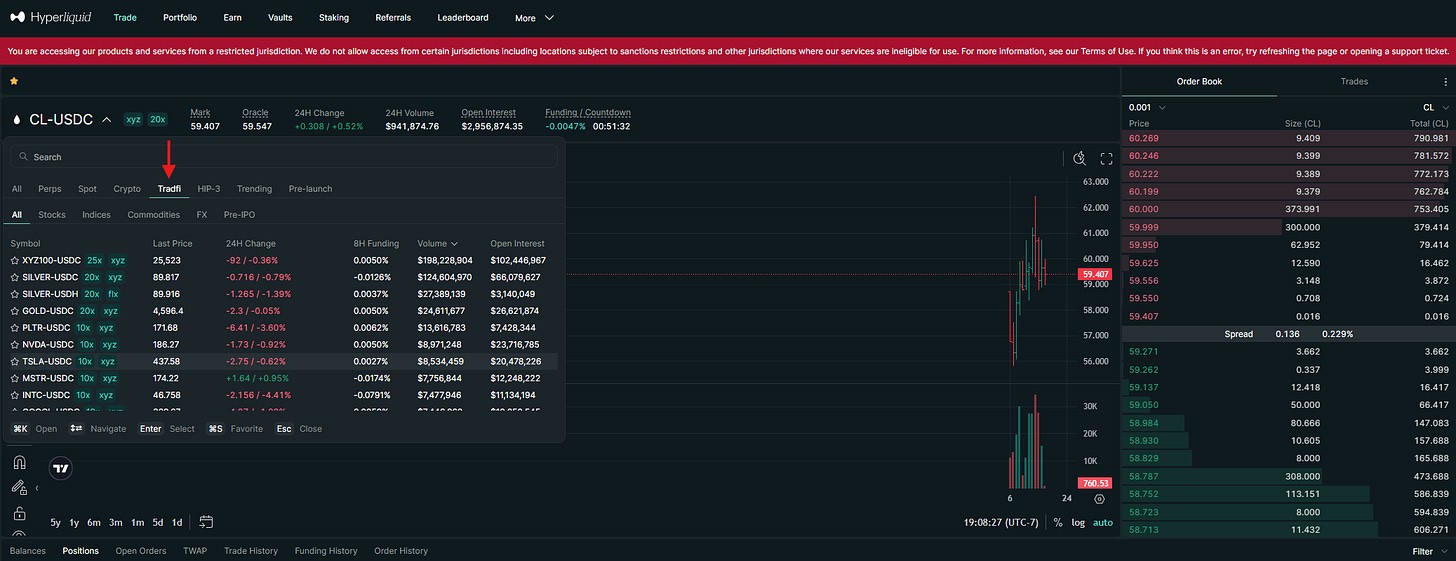Collapse the chart drawing toolbar arrow

[x=37, y=488]
